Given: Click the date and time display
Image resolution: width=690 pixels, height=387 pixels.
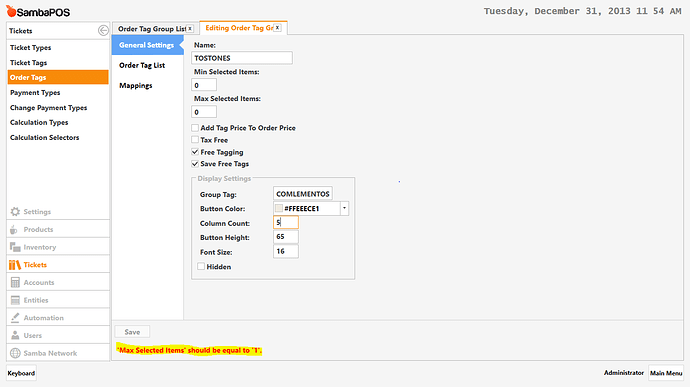Looking at the screenshot, I should [582, 11].
